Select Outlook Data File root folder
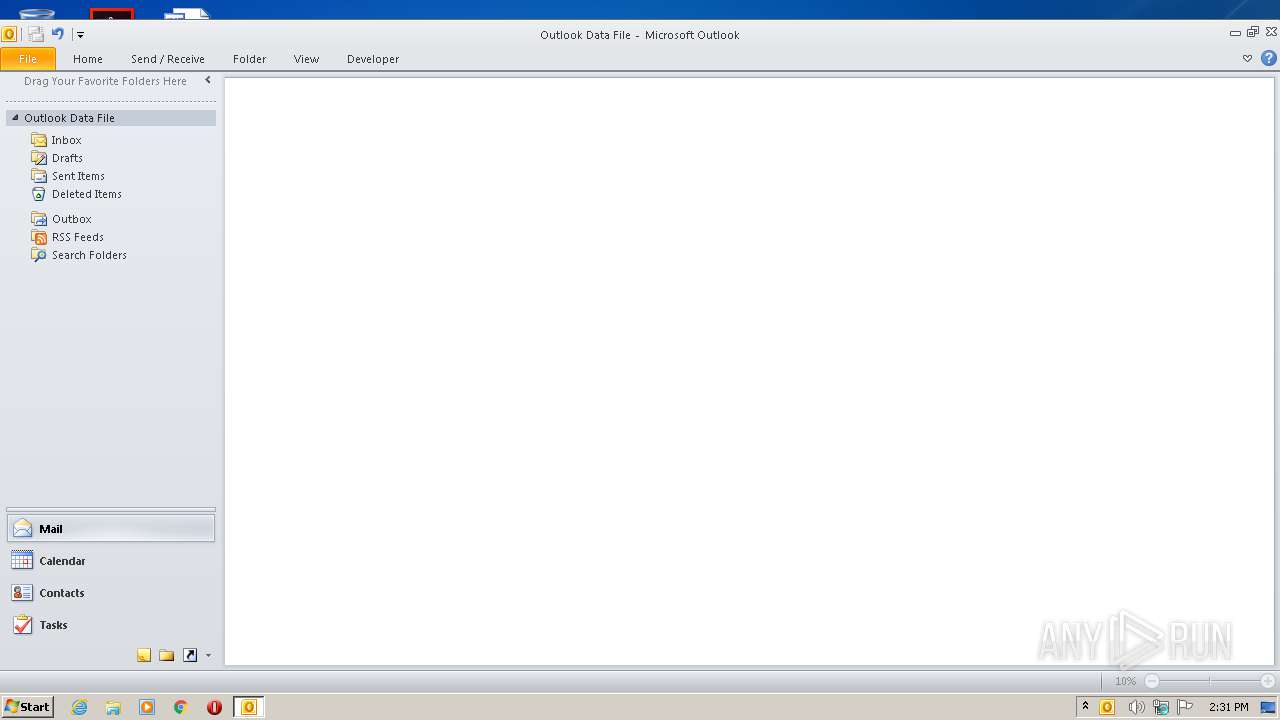Image resolution: width=1280 pixels, height=720 pixels. click(x=111, y=118)
